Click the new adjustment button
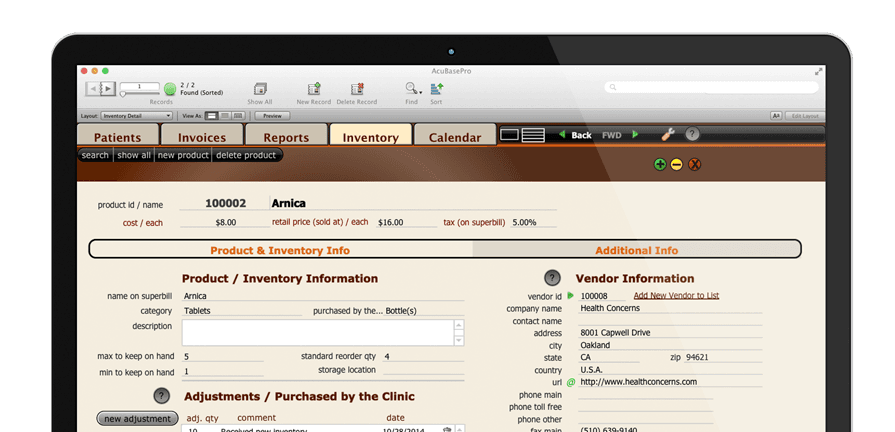The height and width of the screenshot is (432, 895). point(138,419)
